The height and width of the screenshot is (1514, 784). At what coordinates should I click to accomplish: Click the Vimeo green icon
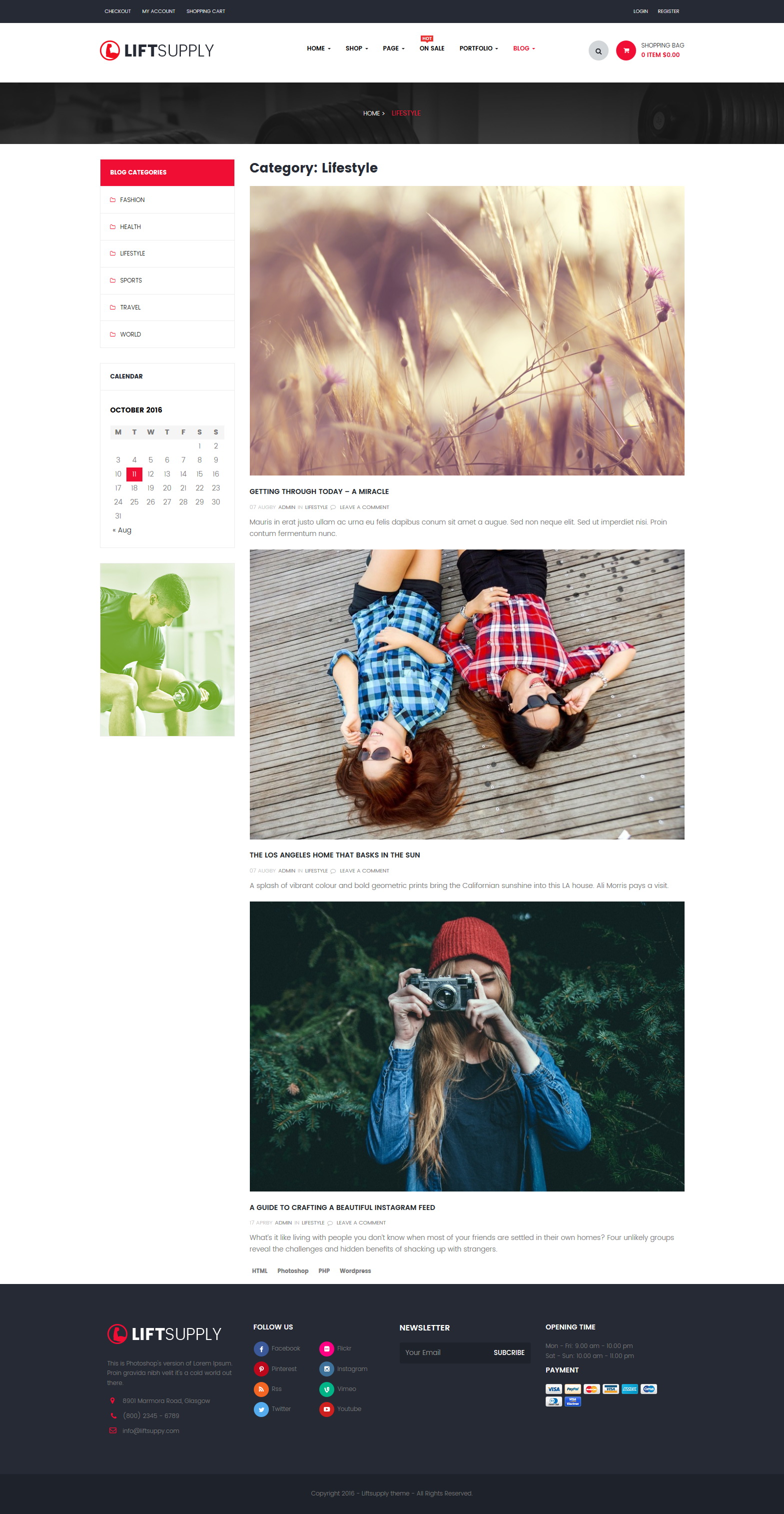click(326, 1389)
